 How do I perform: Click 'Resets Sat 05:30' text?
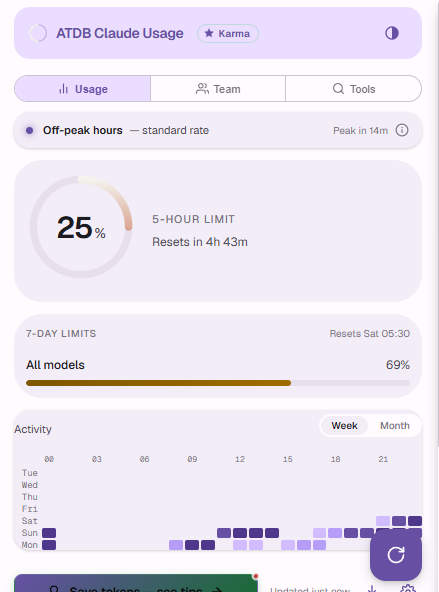pyautogui.click(x=370, y=334)
